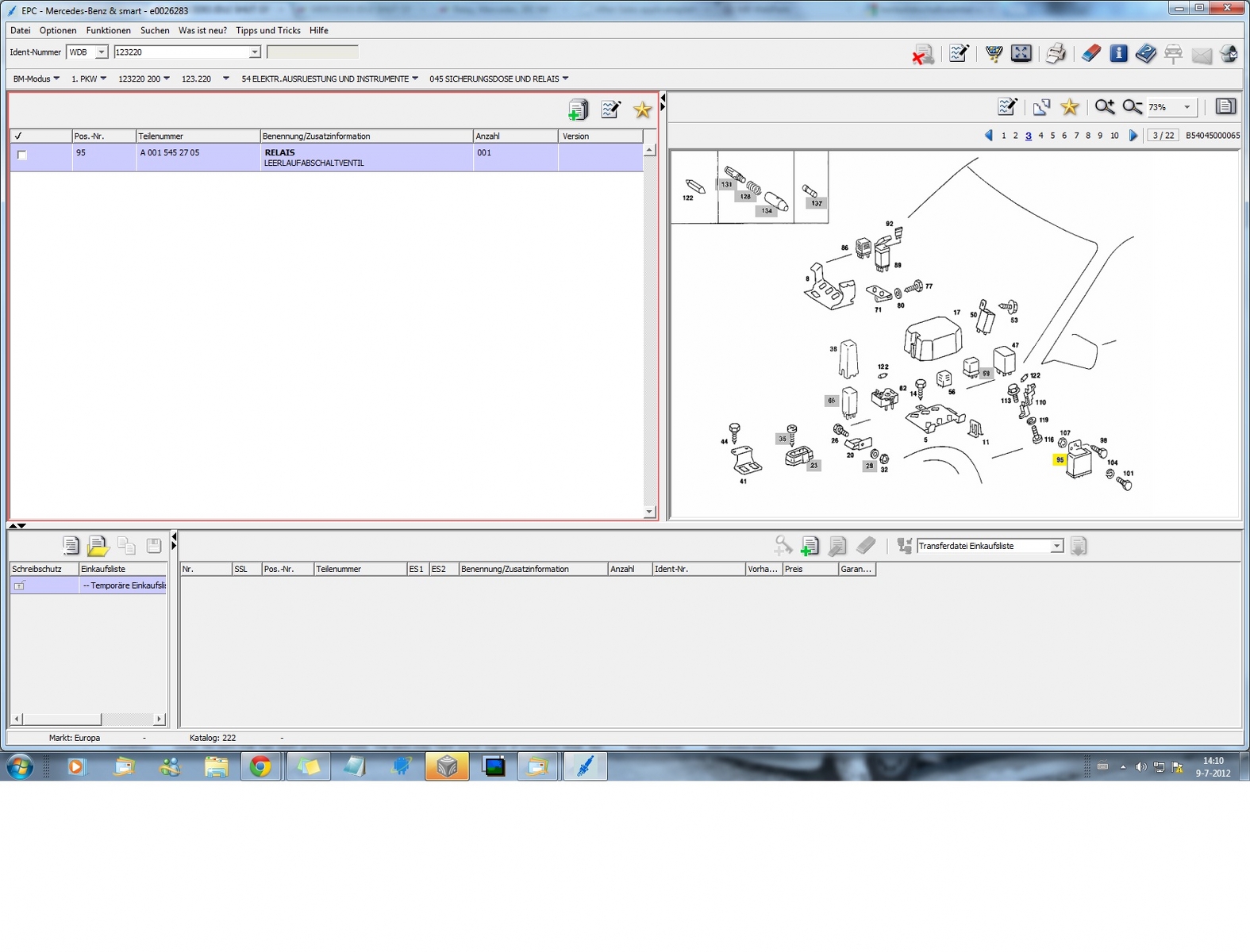This screenshot has width=1250, height=952.
Task: Open shopping list folder icon
Action: [x=98, y=546]
